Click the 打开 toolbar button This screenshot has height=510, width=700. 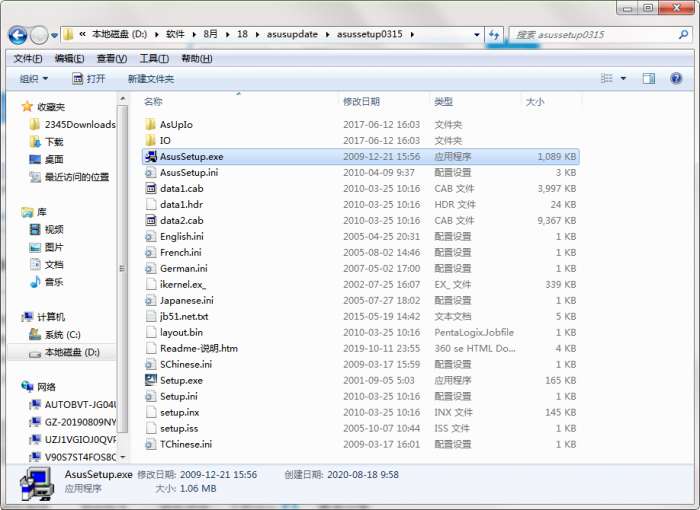coord(88,79)
